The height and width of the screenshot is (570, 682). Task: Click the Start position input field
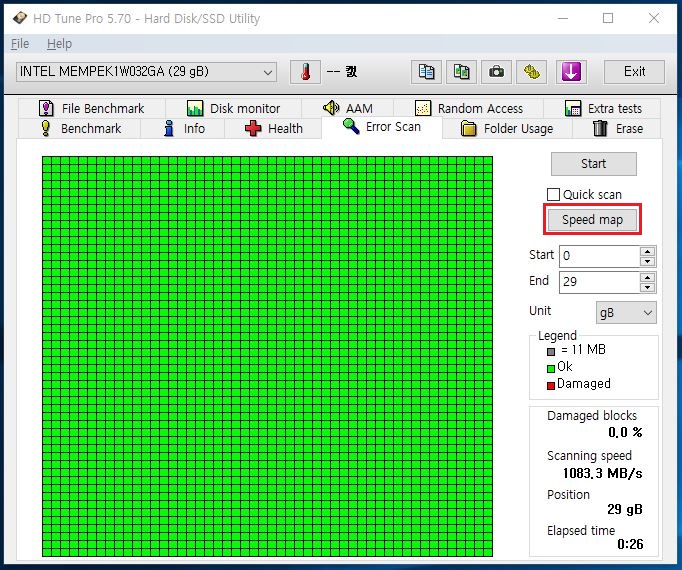tap(599, 256)
